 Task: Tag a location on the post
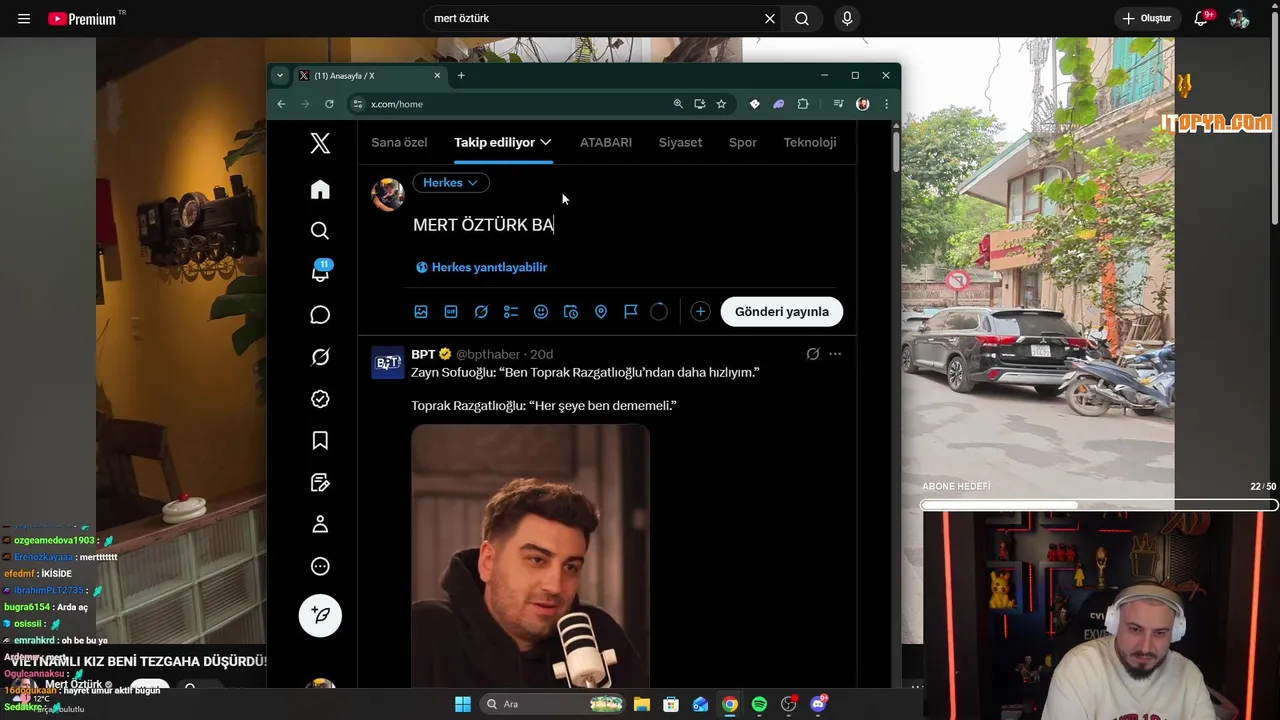pyautogui.click(x=601, y=312)
